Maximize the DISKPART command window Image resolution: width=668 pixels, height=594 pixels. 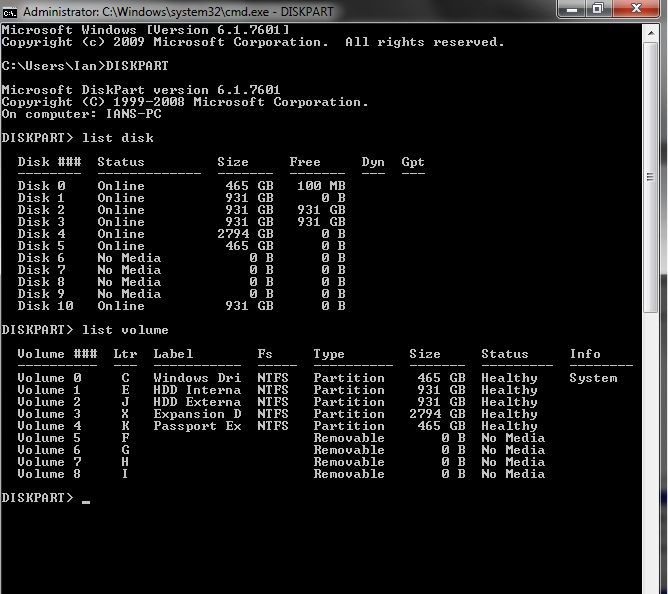[x=598, y=9]
